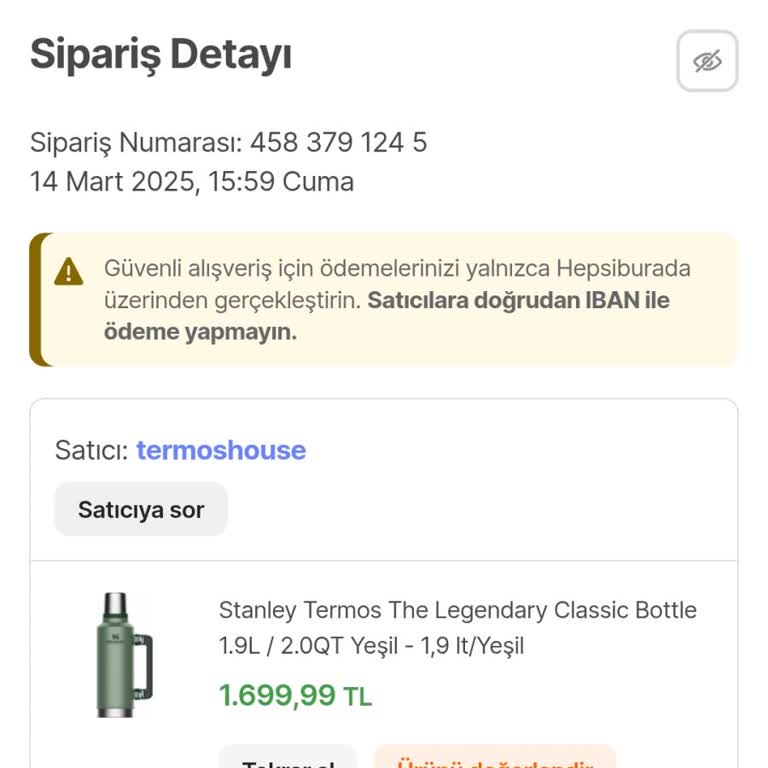Viewport: 768px width, 768px height.
Task: Click the TL currency label beside price
Action: pyautogui.click(x=358, y=697)
